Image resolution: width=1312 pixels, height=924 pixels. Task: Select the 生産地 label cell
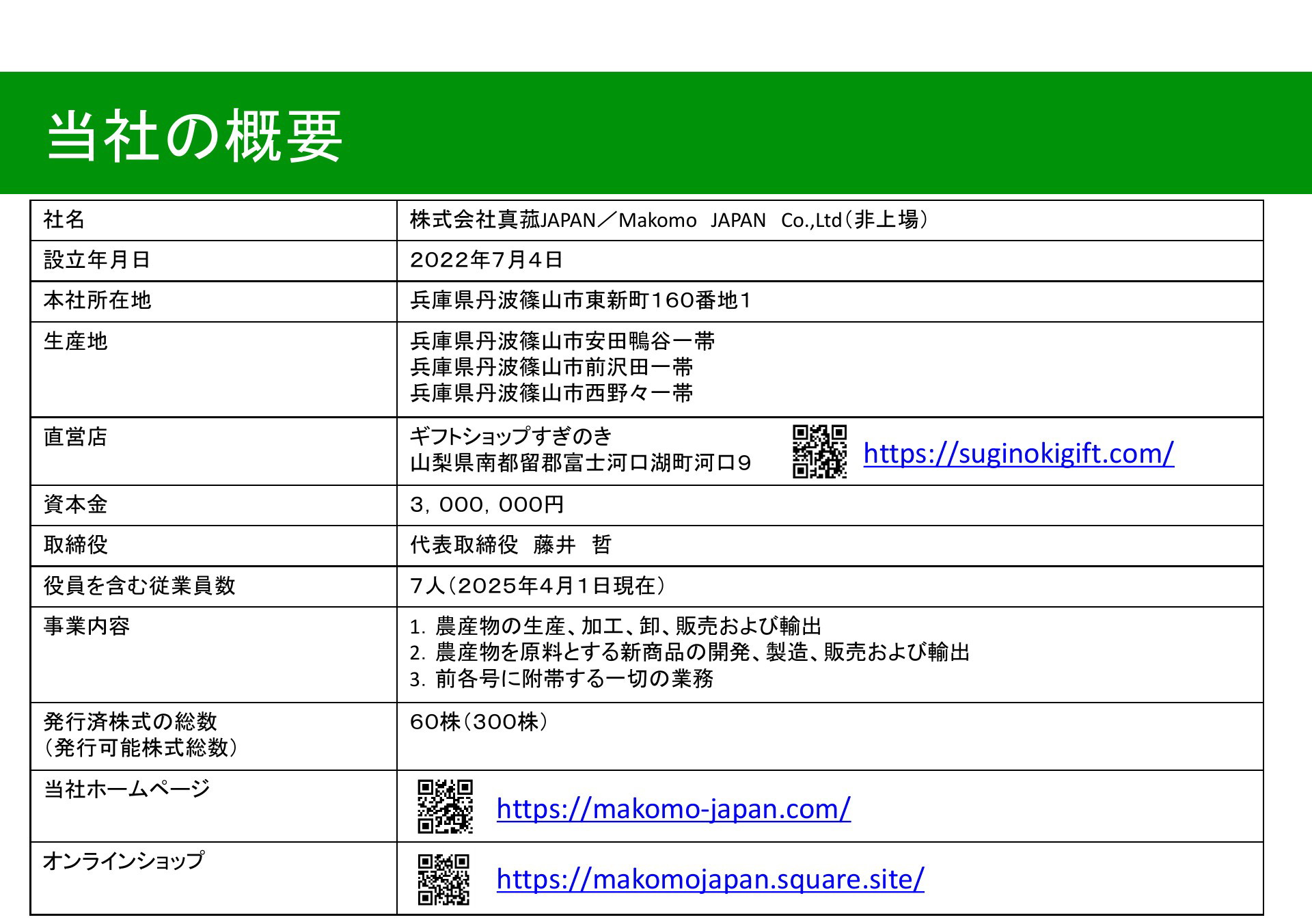point(213,369)
